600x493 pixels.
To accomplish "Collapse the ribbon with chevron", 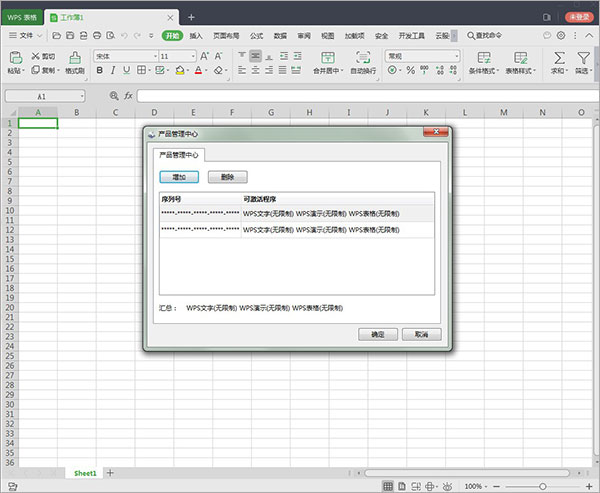I will (589, 36).
